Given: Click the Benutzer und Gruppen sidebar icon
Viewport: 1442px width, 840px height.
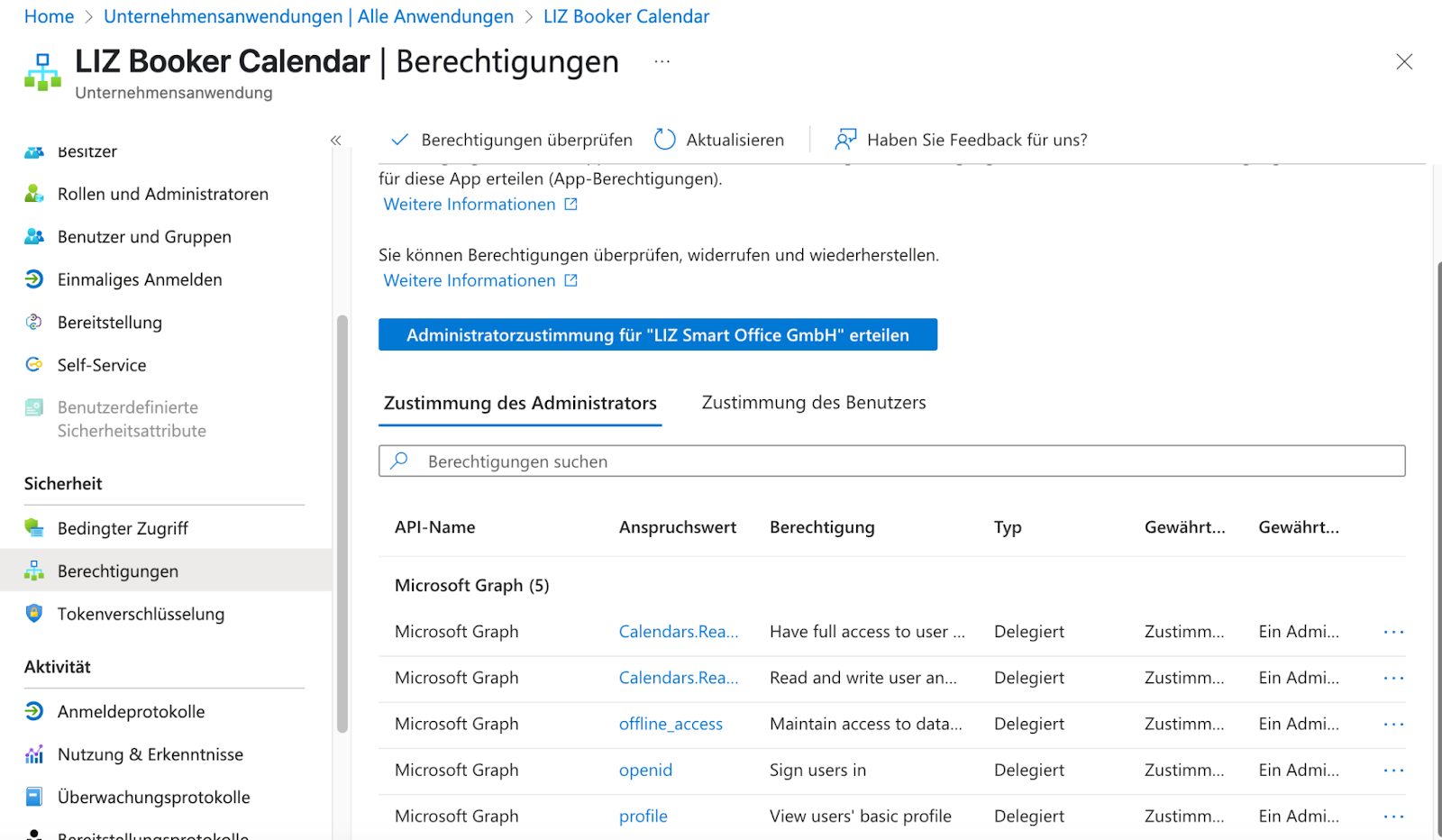Looking at the screenshot, I should pyautogui.click(x=34, y=236).
